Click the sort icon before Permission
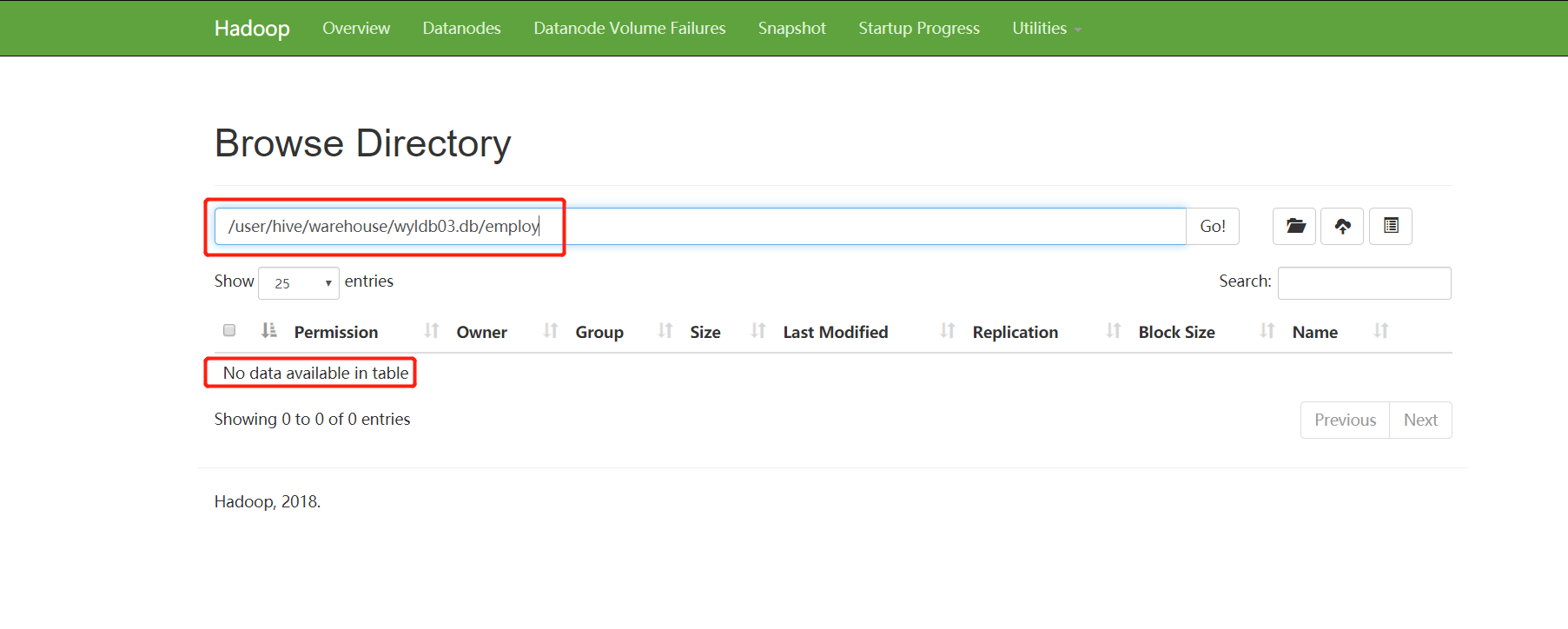The height and width of the screenshot is (629, 1568). tap(269, 330)
